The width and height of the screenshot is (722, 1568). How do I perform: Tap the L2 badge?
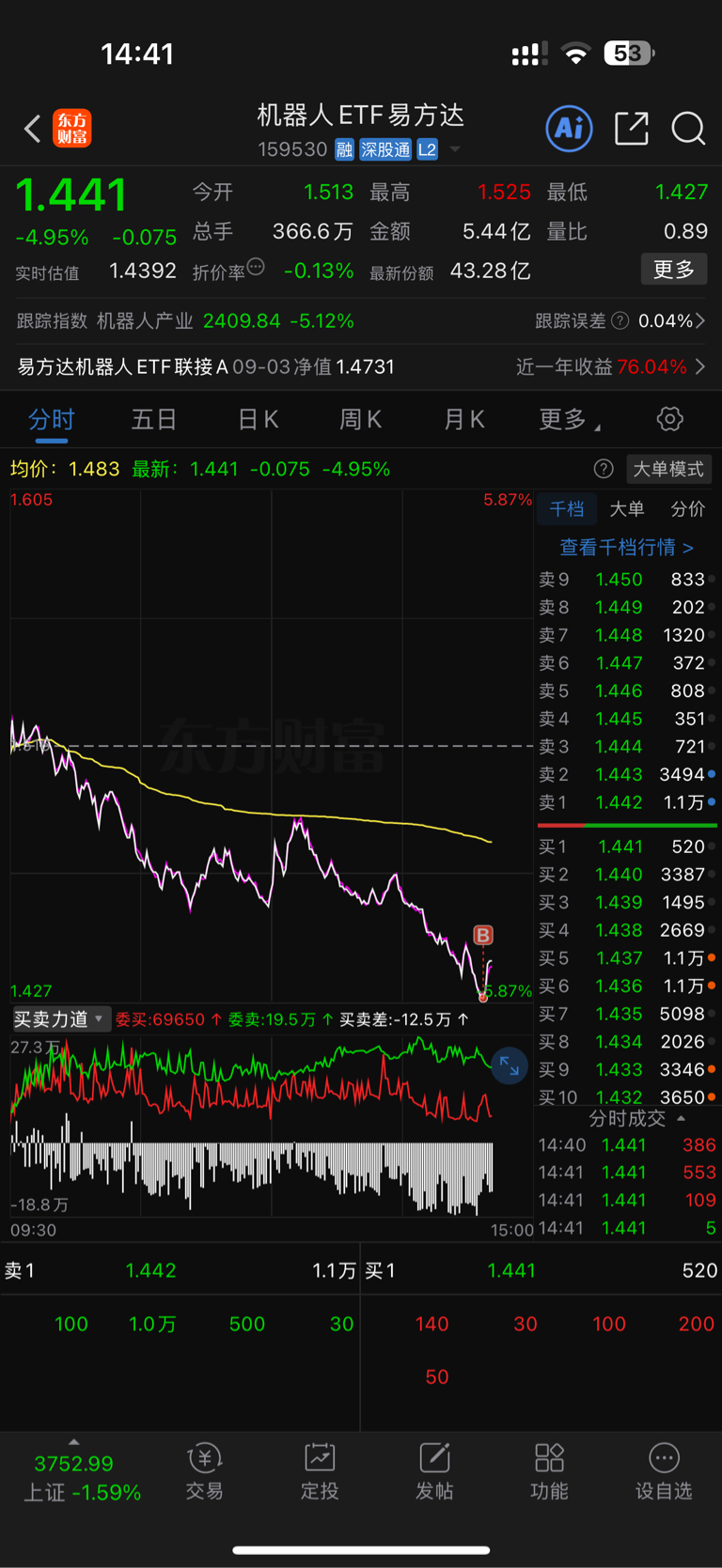[427, 149]
